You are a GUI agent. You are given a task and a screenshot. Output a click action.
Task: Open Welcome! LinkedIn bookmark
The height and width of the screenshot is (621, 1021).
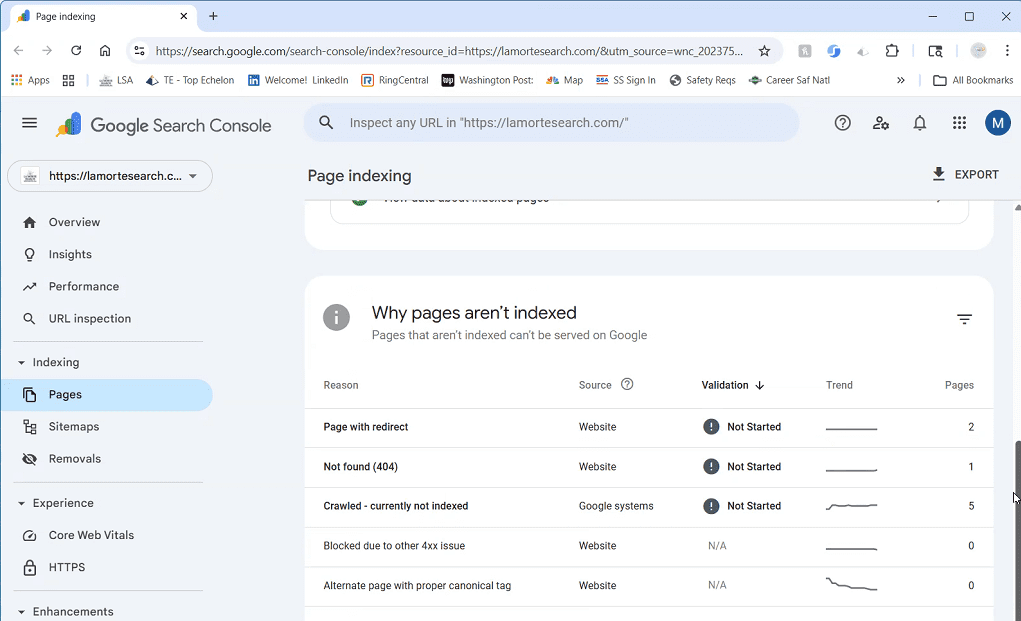298,80
